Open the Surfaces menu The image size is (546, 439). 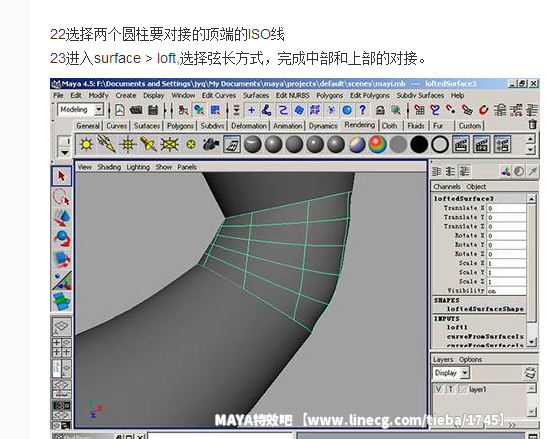click(x=256, y=95)
